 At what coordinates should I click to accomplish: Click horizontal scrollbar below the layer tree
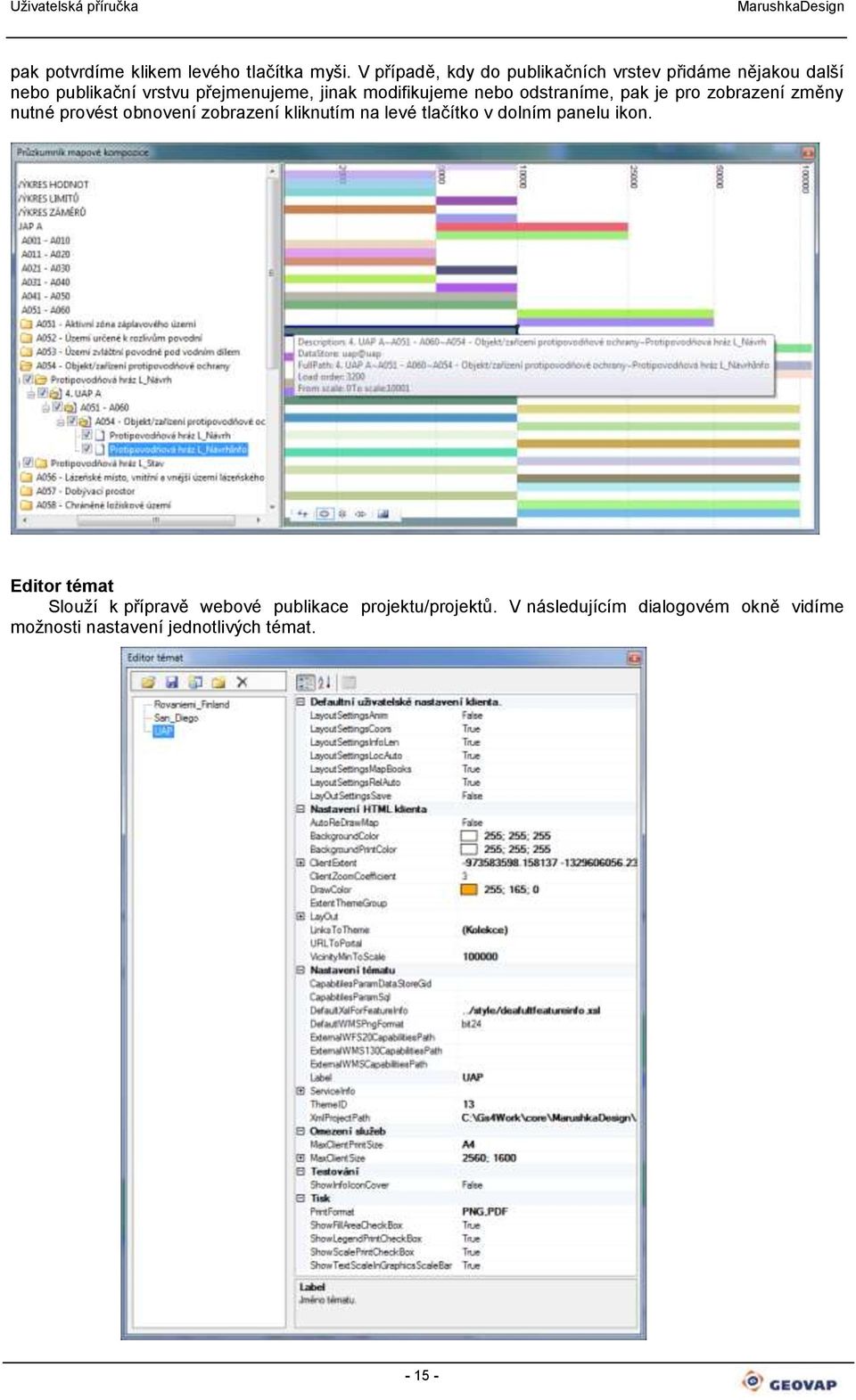coord(155,520)
